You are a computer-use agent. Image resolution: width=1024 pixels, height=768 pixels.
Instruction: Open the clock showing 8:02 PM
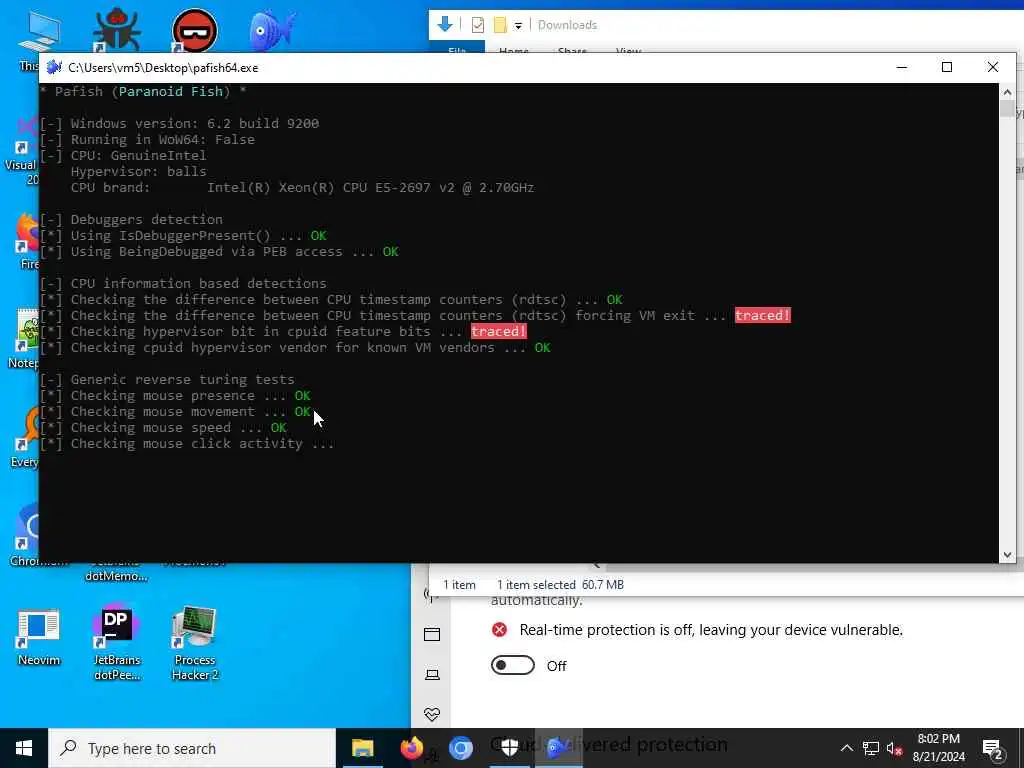point(938,748)
